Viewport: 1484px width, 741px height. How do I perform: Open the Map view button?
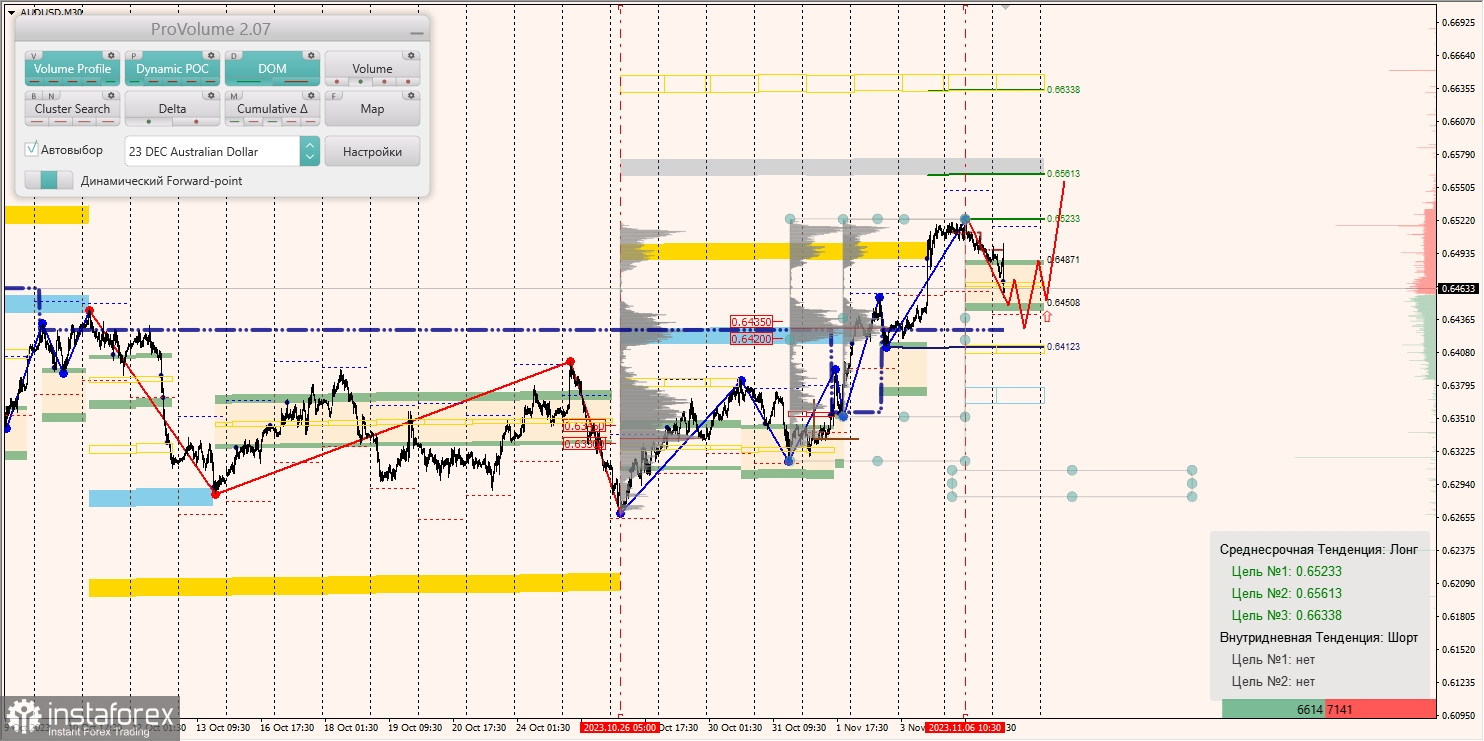[x=372, y=109]
